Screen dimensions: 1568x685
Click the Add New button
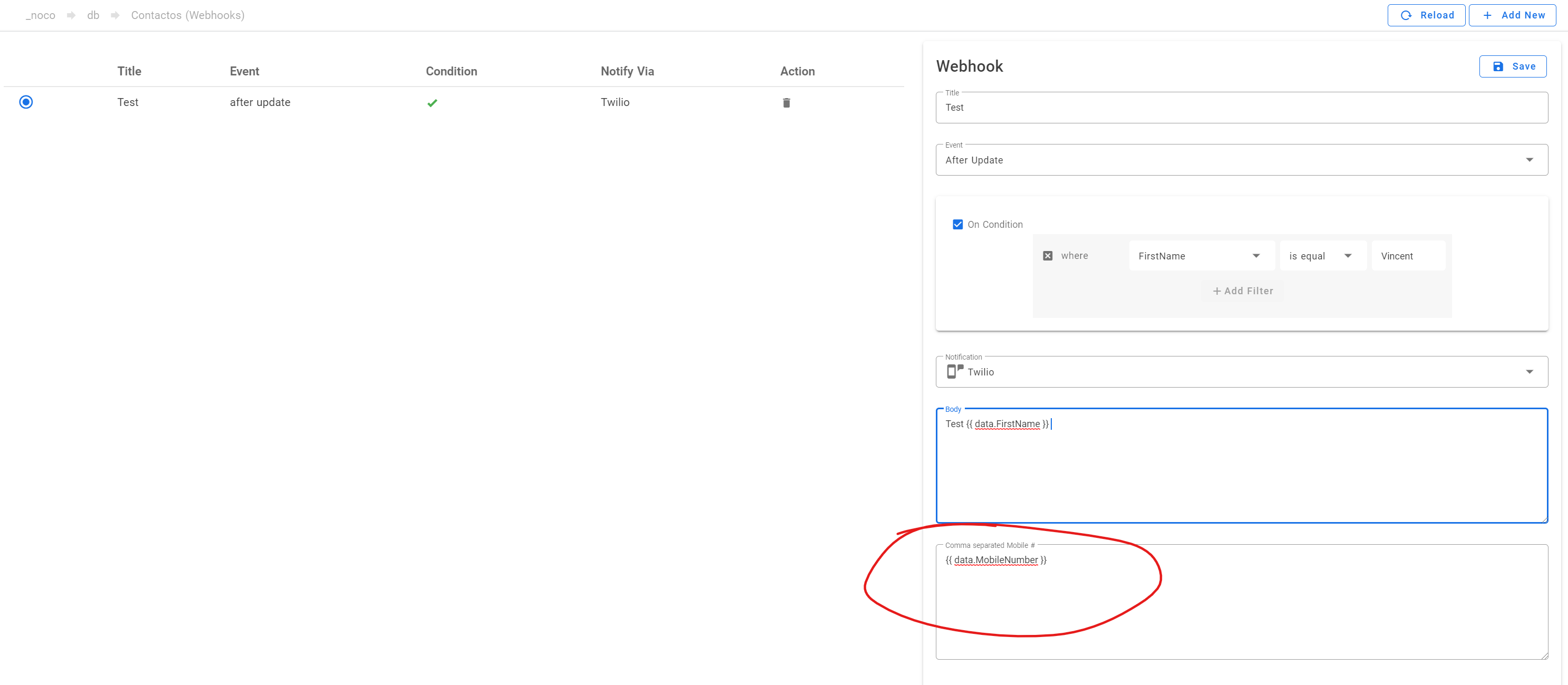[1513, 15]
